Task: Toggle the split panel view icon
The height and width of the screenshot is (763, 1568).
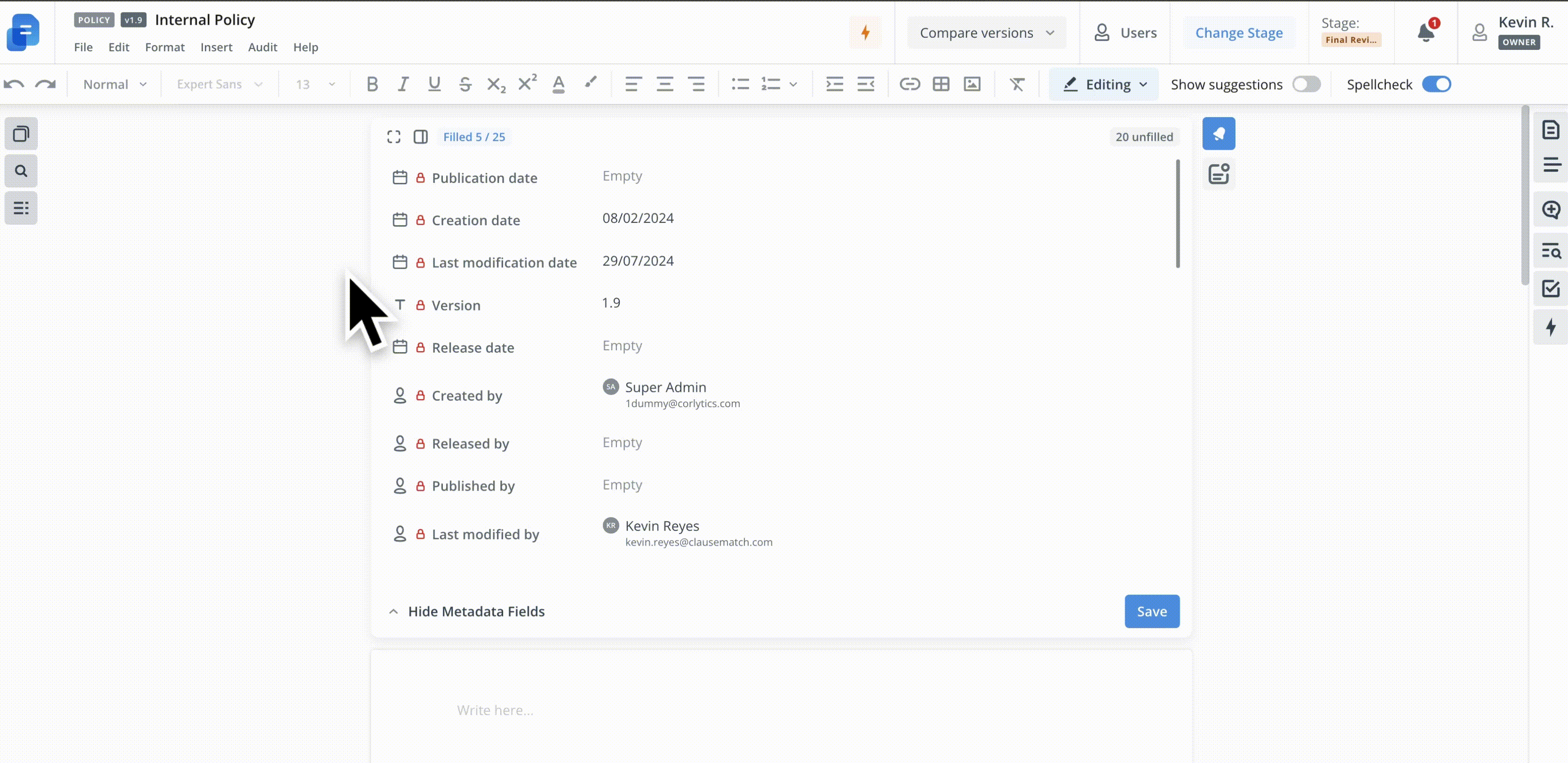Action: [420, 137]
